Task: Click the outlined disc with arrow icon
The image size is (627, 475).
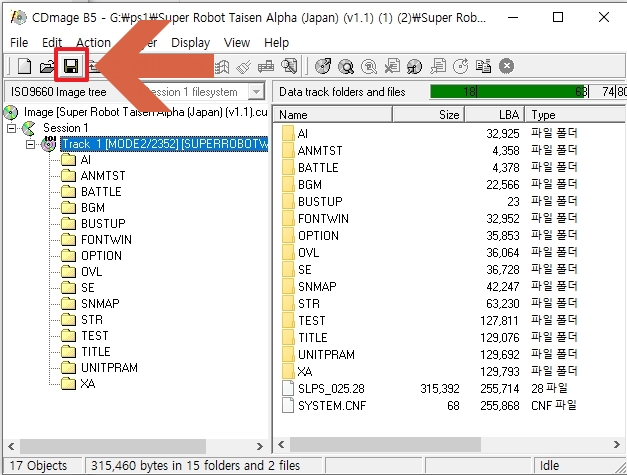Action: pyautogui.click(x=461, y=66)
